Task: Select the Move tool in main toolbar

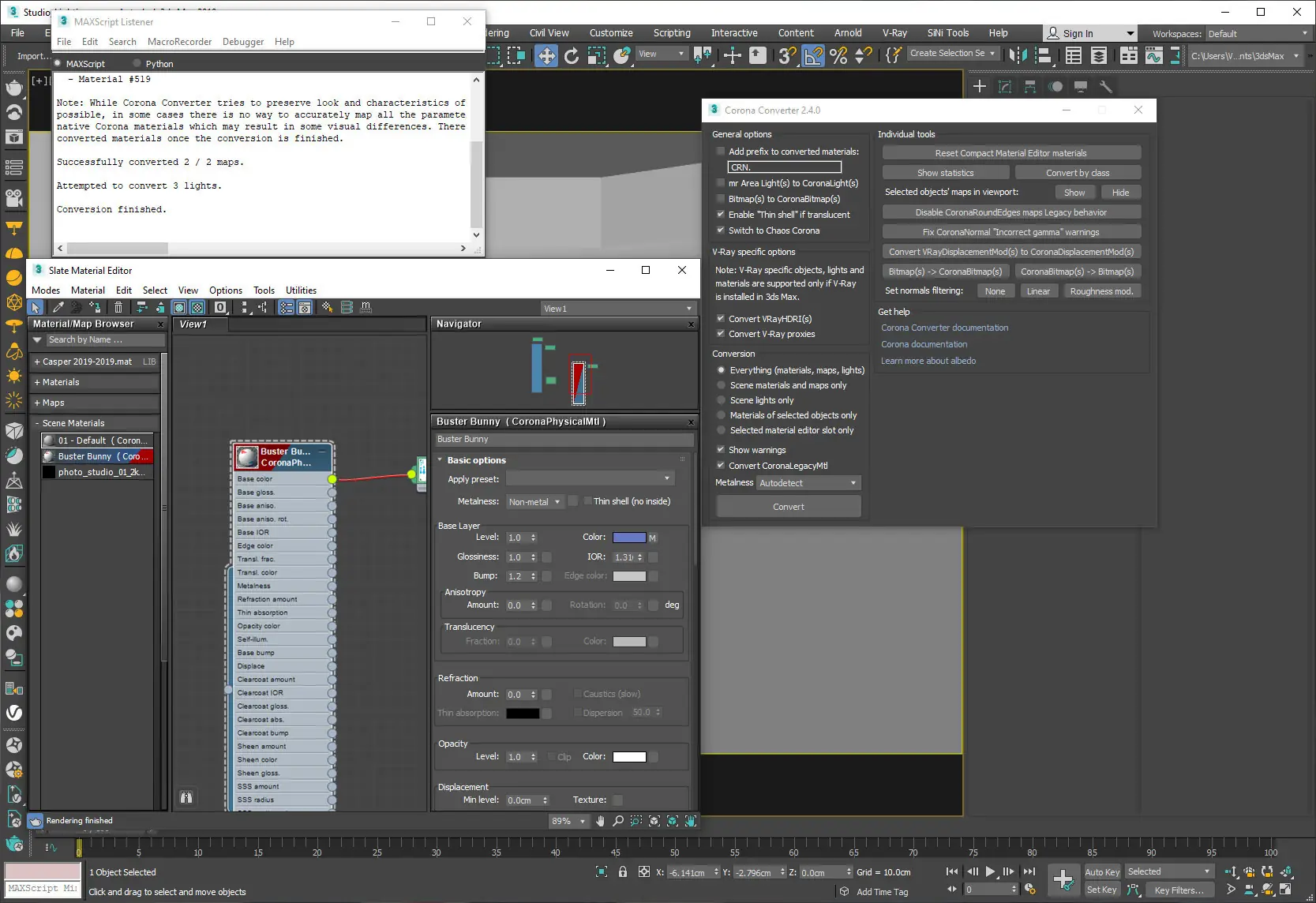Action: click(x=546, y=55)
